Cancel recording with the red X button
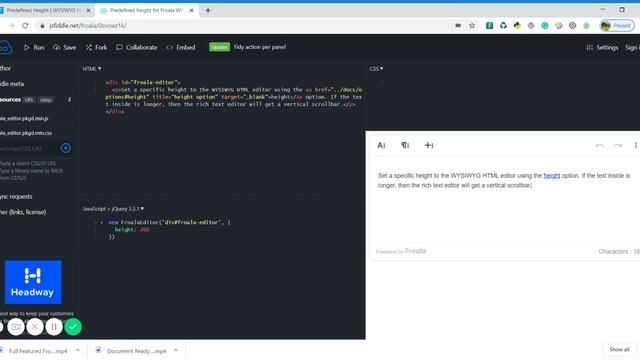This screenshot has width=640, height=360. (x=35, y=327)
